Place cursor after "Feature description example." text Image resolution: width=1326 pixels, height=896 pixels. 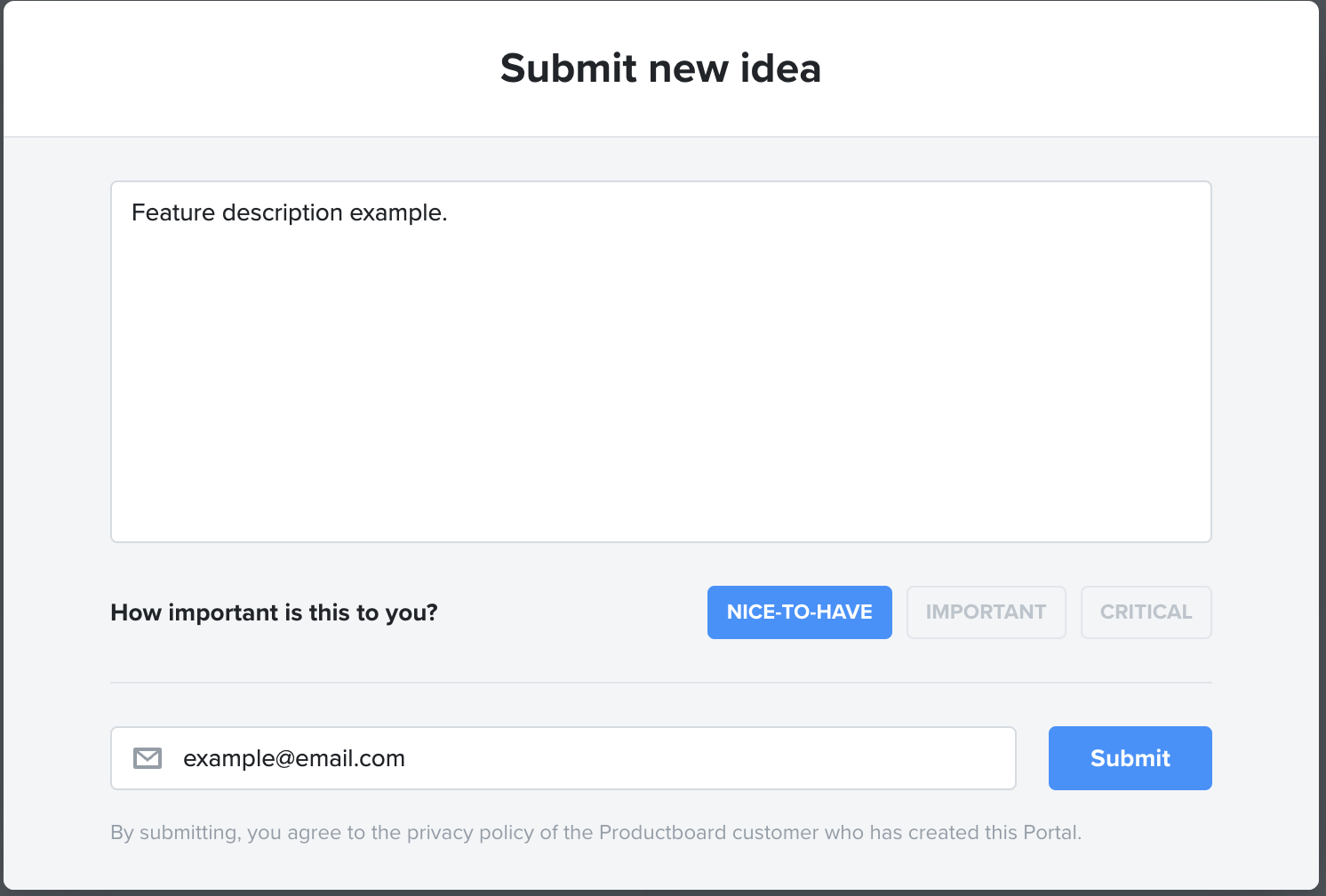point(450,213)
